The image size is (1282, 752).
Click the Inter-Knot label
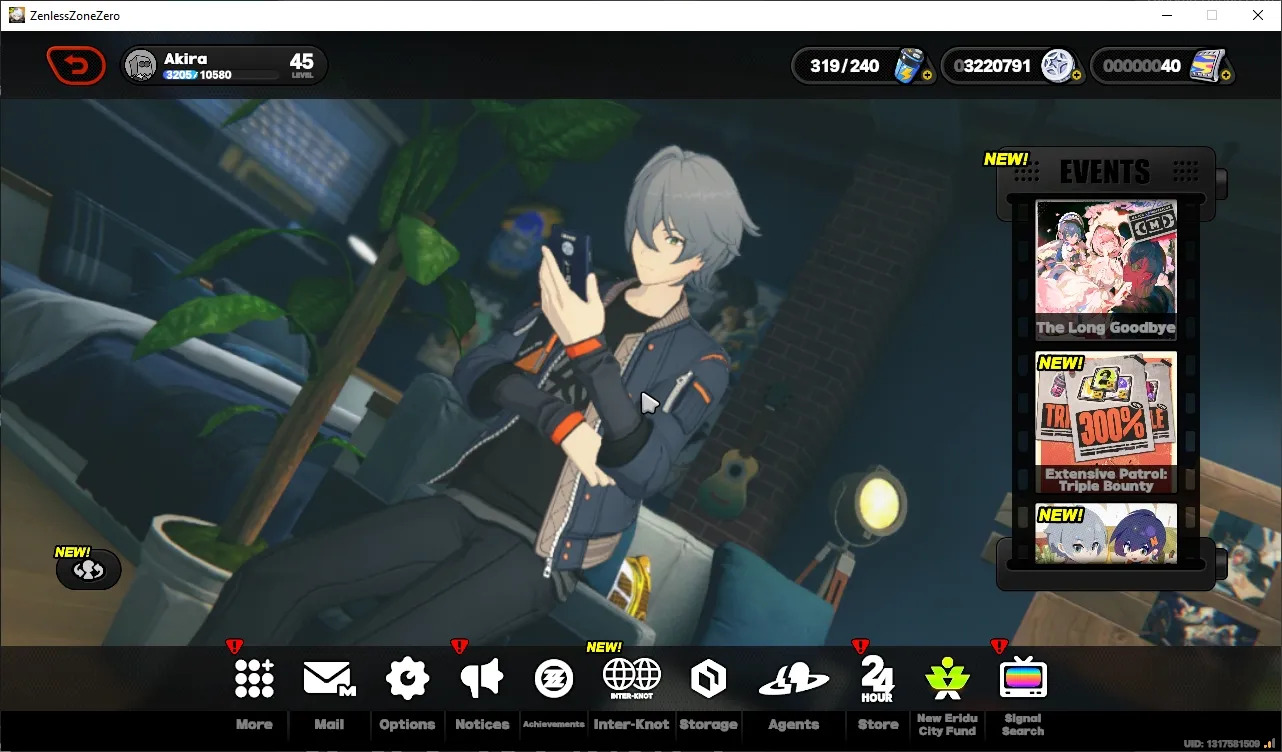click(x=632, y=725)
